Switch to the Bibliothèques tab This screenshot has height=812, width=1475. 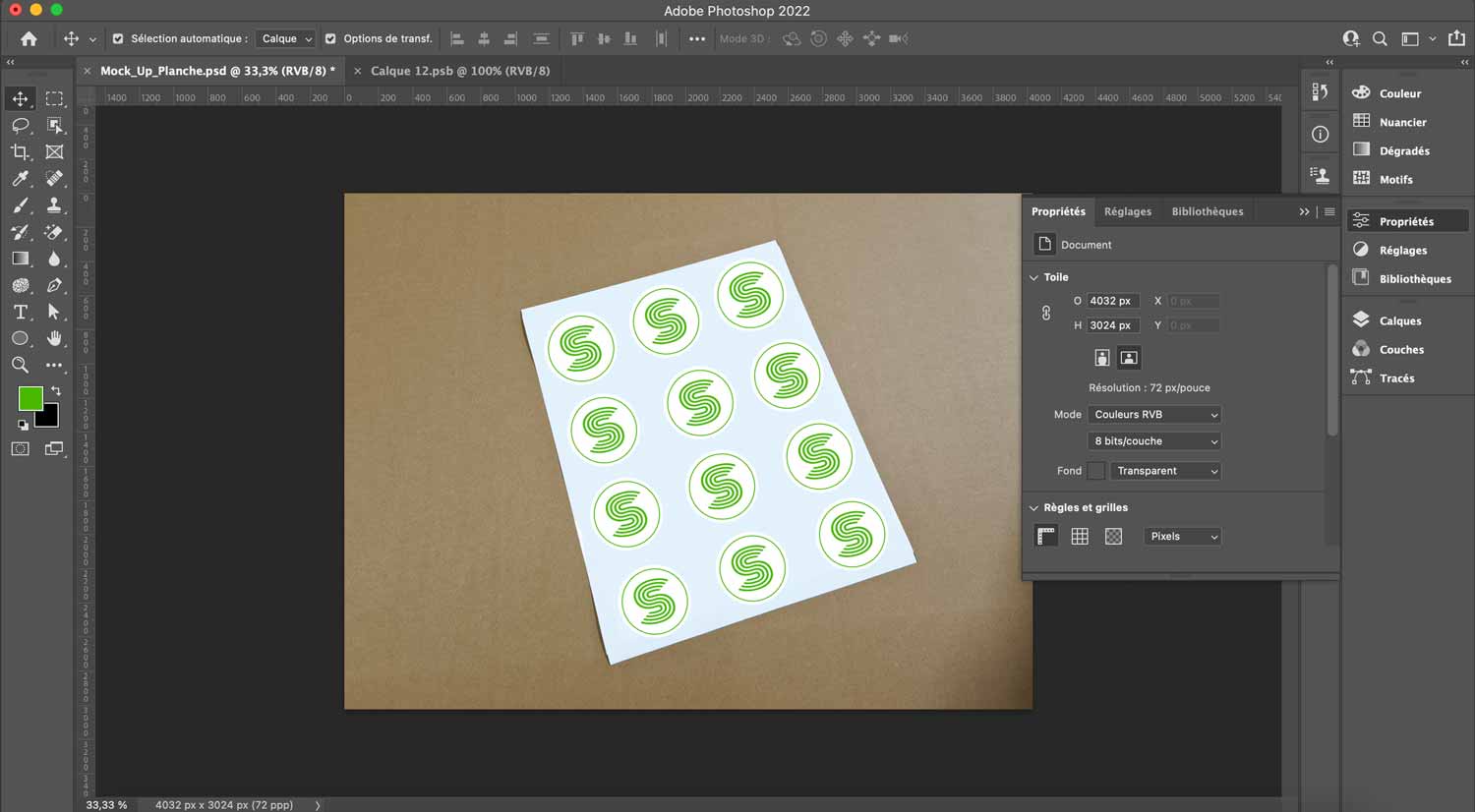1208,211
